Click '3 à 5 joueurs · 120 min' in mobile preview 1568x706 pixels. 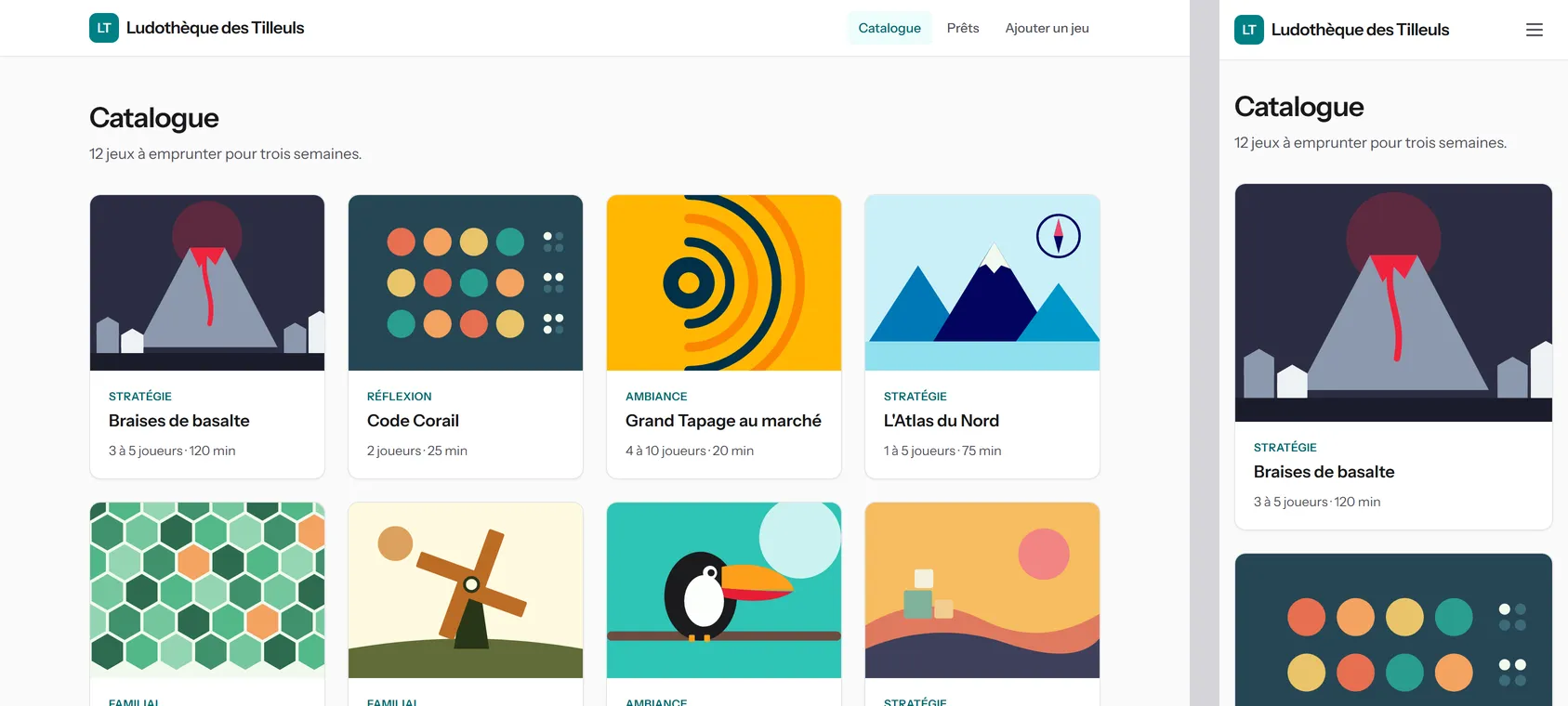pos(1317,502)
